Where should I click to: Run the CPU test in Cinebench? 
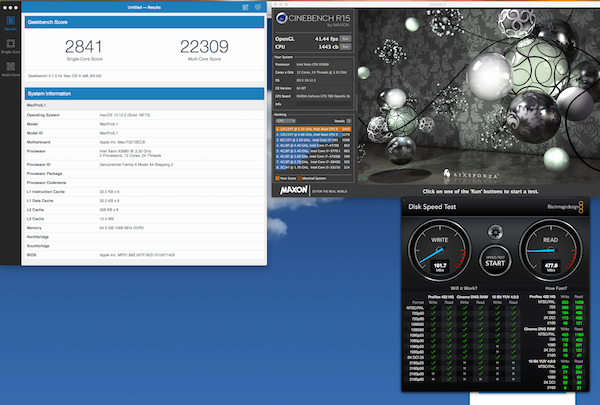(345, 47)
